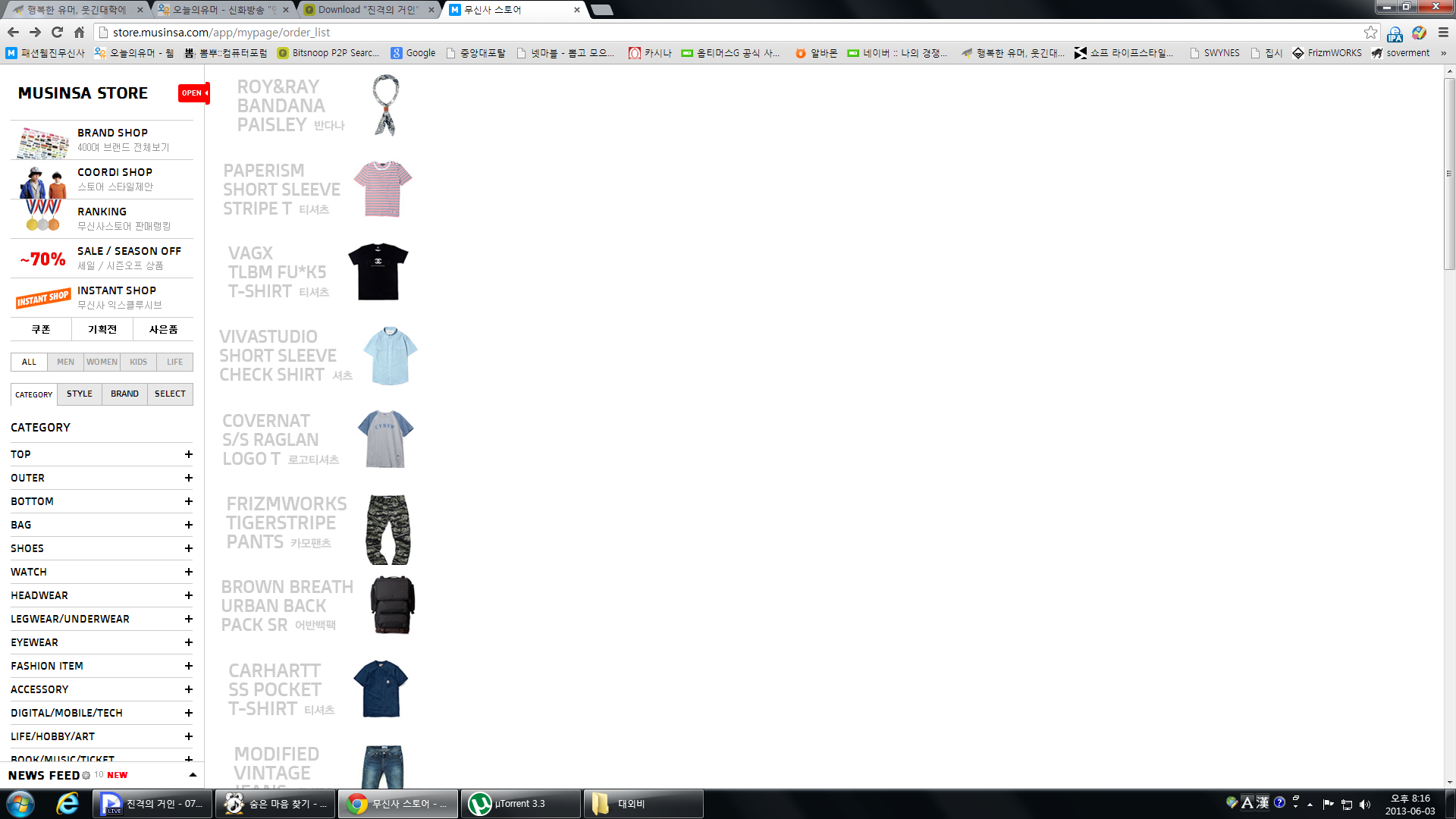The image size is (1456, 819).
Task: Open the 사은품 link
Action: (x=163, y=329)
